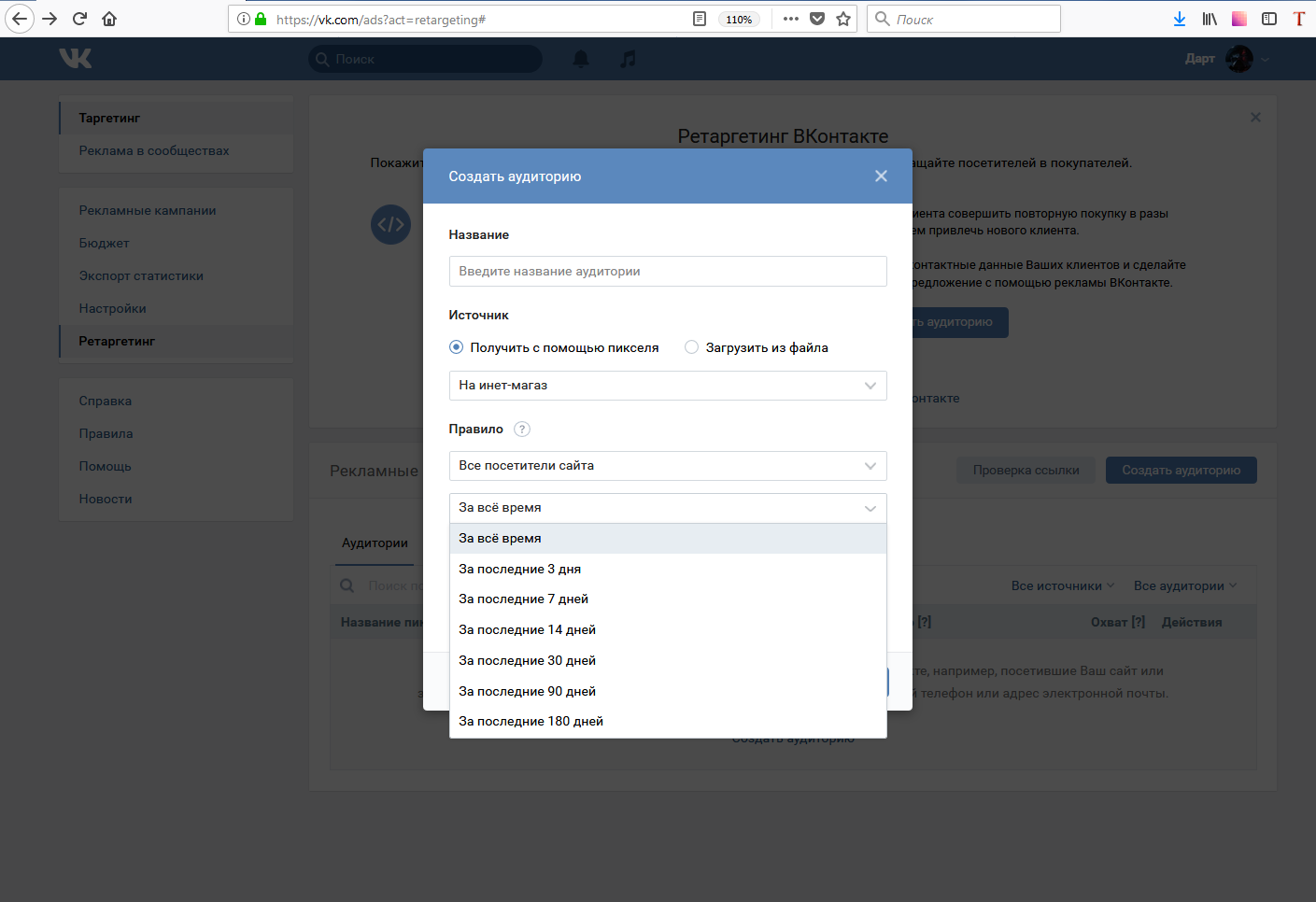The image size is (1316, 902).
Task: Open VK music note icon
Action: pos(629,59)
